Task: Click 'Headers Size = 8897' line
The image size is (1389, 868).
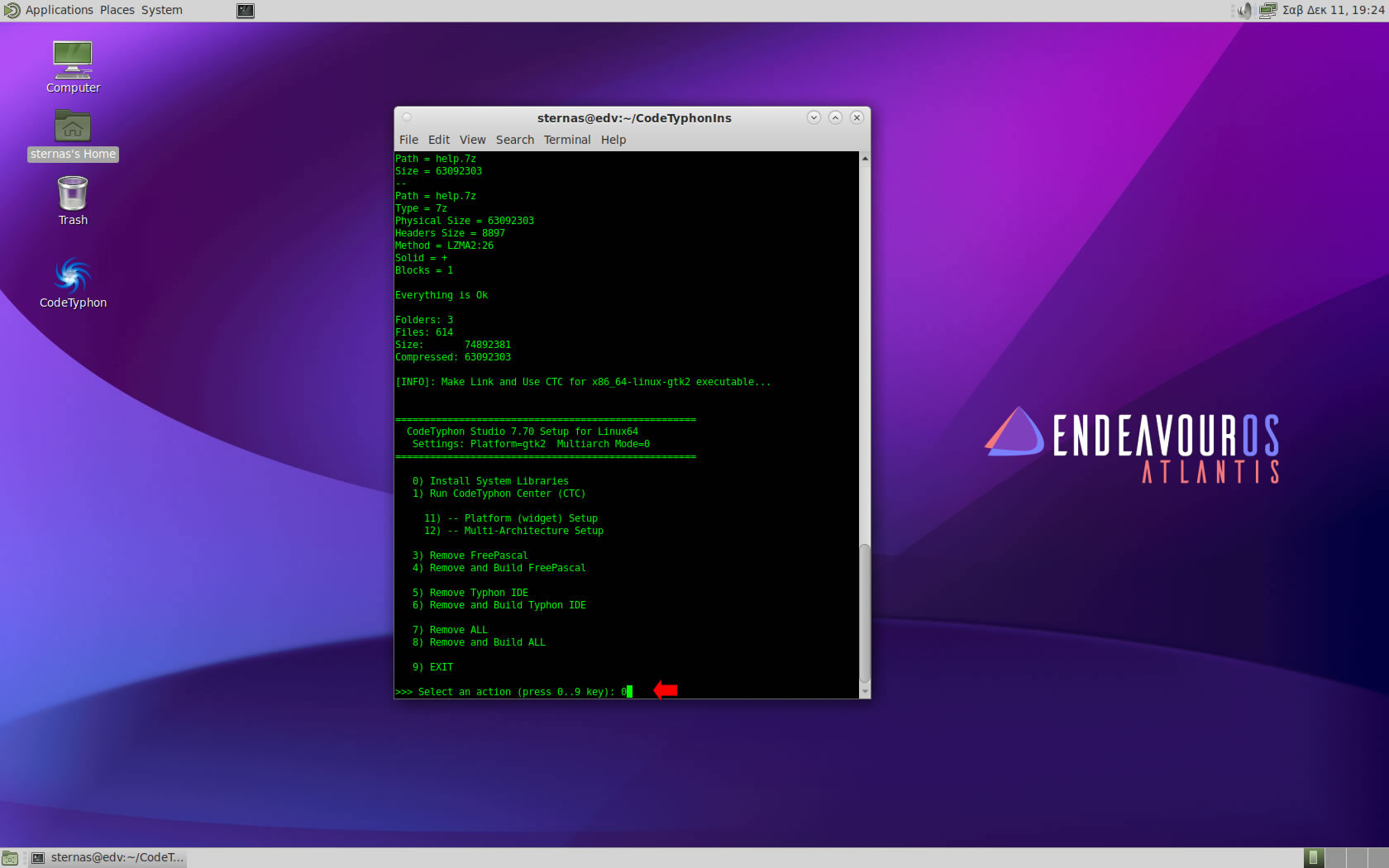Action: (x=450, y=233)
